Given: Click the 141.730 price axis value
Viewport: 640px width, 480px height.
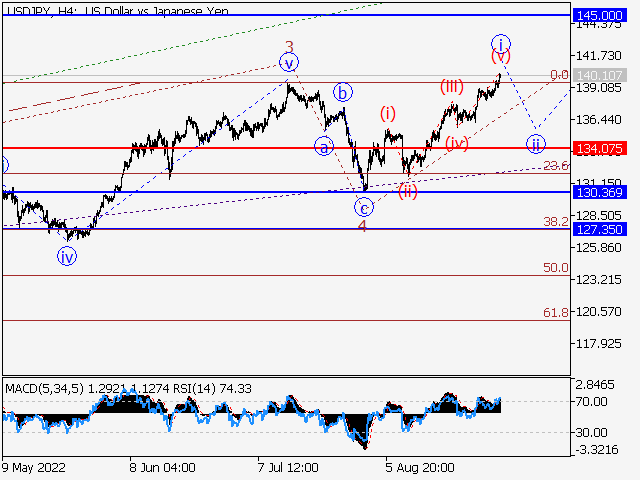Looking at the screenshot, I should [x=598, y=56].
